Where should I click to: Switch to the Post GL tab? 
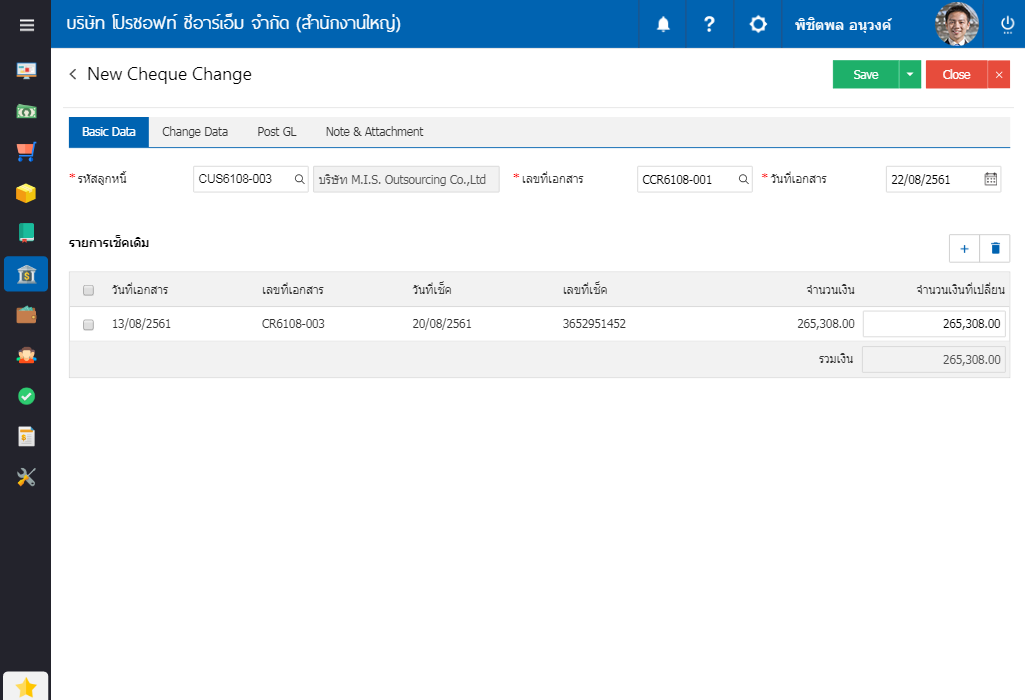(x=277, y=132)
